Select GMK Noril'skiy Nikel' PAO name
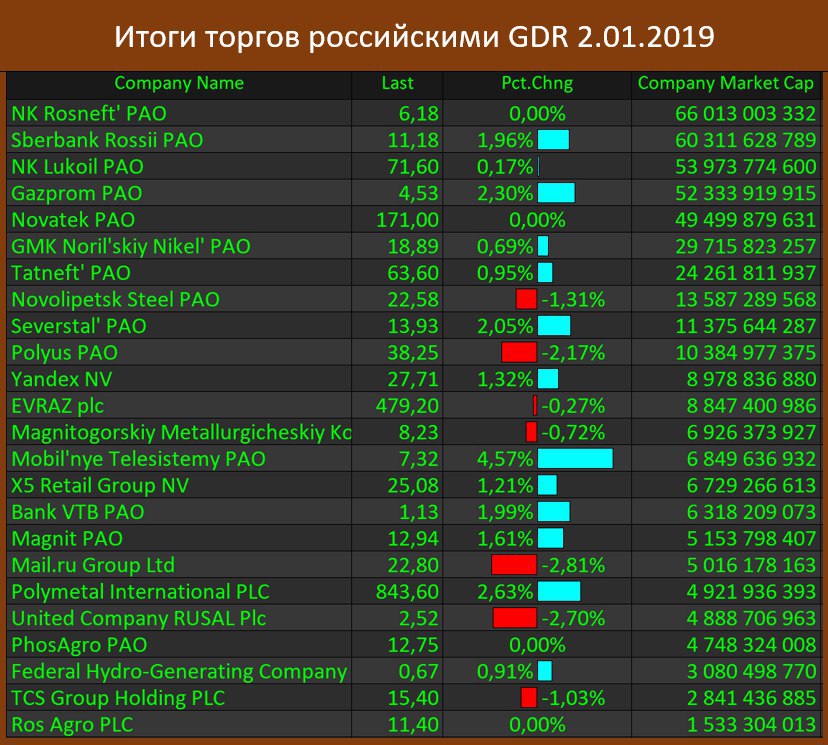Screen dimensions: 828x745 pyautogui.click(x=131, y=247)
